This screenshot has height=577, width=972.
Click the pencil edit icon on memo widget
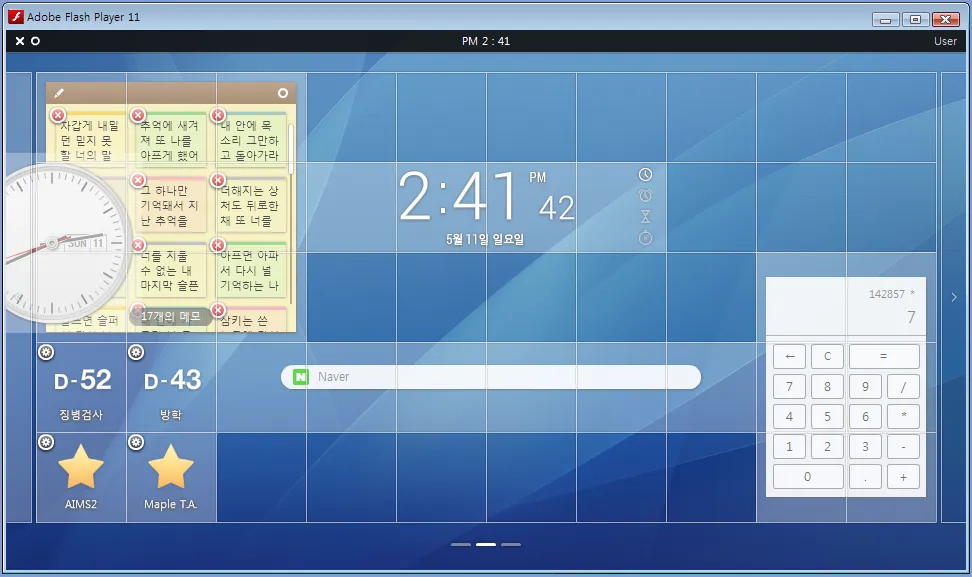click(59, 93)
